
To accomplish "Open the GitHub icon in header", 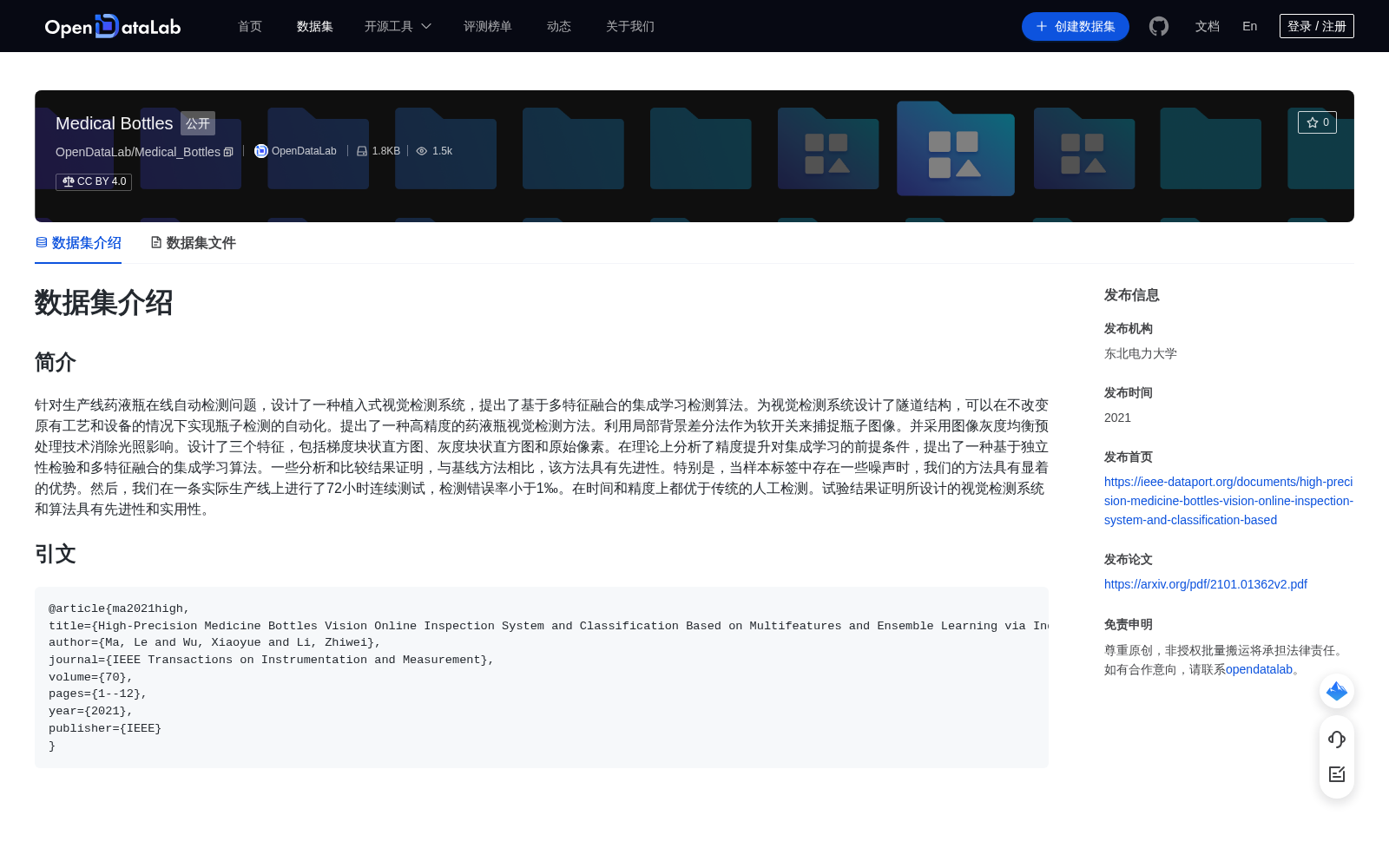I will click(x=1159, y=26).
